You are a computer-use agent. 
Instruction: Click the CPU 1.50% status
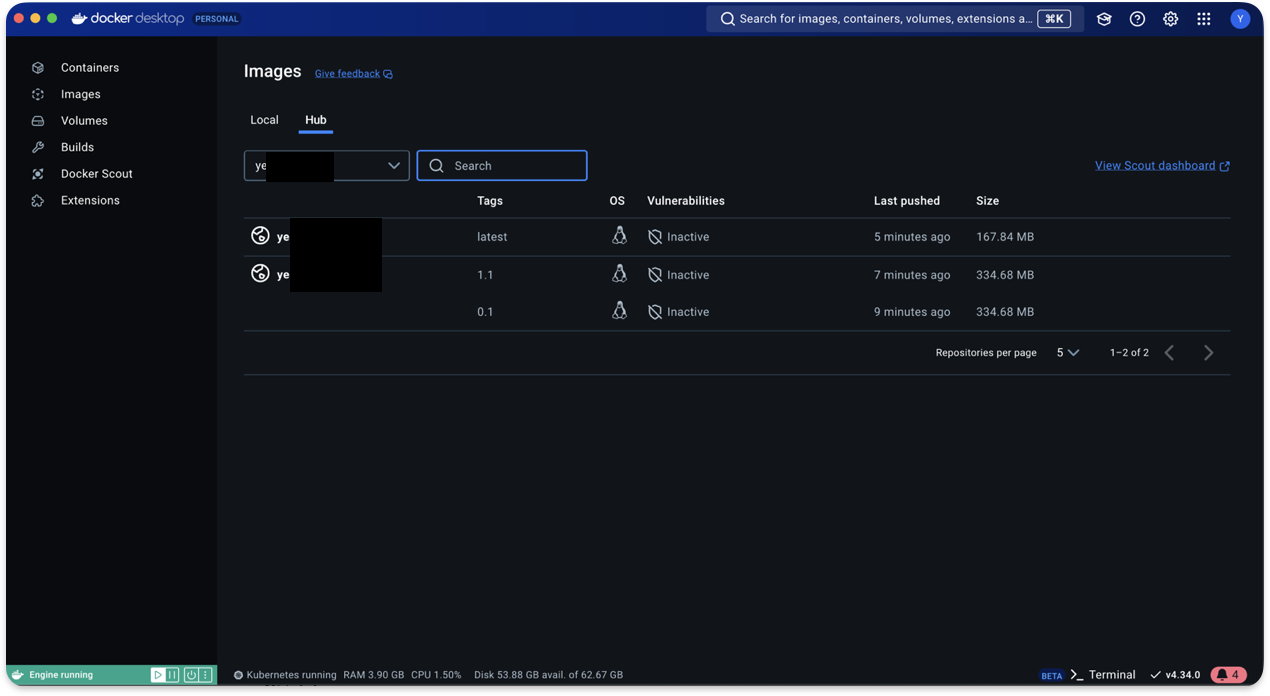coord(436,675)
